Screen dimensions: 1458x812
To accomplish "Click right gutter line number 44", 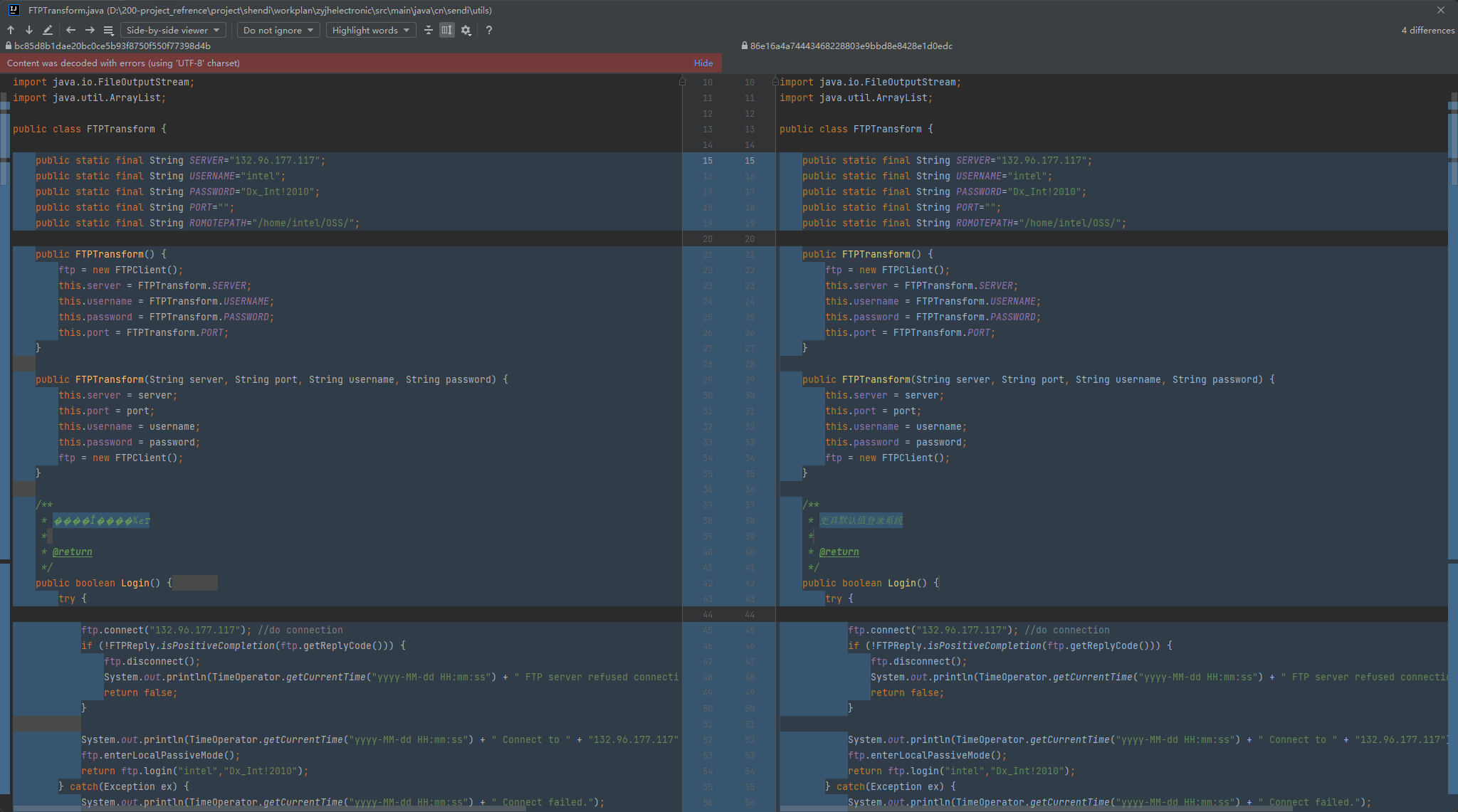I will [x=749, y=614].
